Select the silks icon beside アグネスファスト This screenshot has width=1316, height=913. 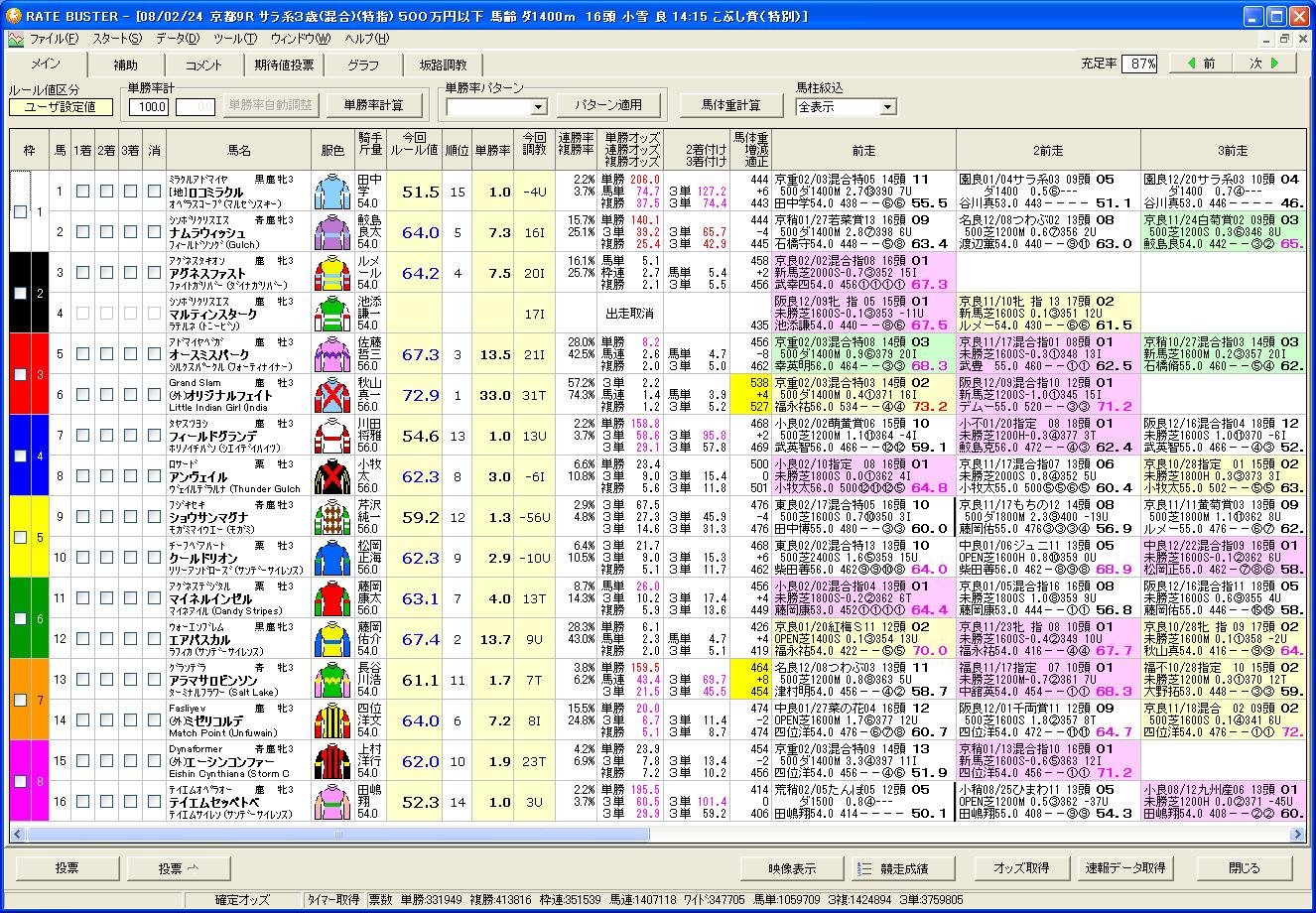click(332, 273)
